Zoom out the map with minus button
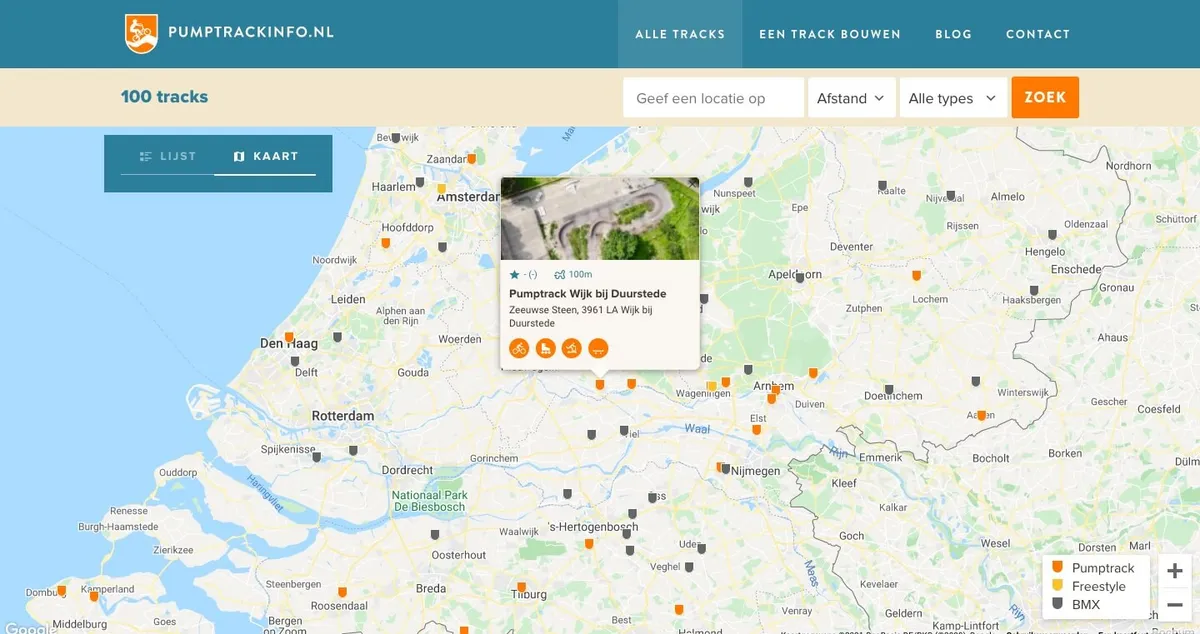This screenshot has height=634, width=1200. [1175, 605]
